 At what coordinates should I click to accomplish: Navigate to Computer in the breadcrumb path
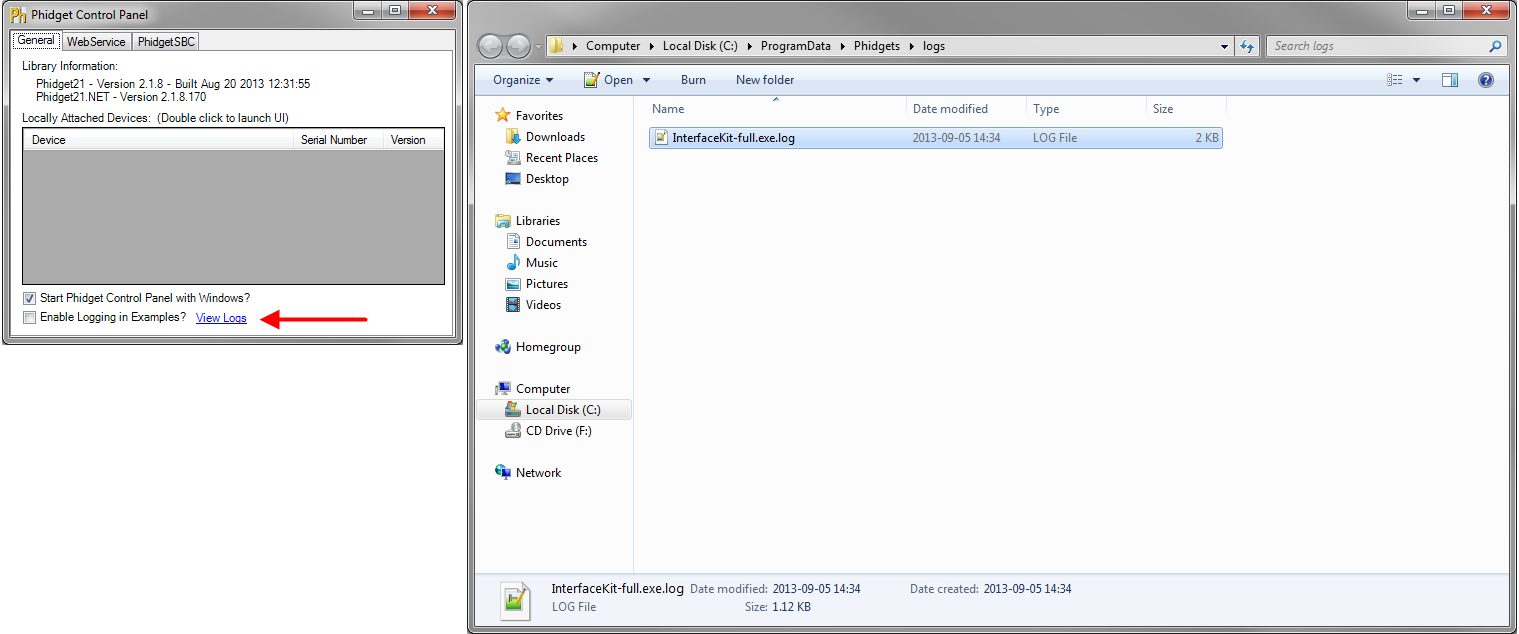pos(613,46)
